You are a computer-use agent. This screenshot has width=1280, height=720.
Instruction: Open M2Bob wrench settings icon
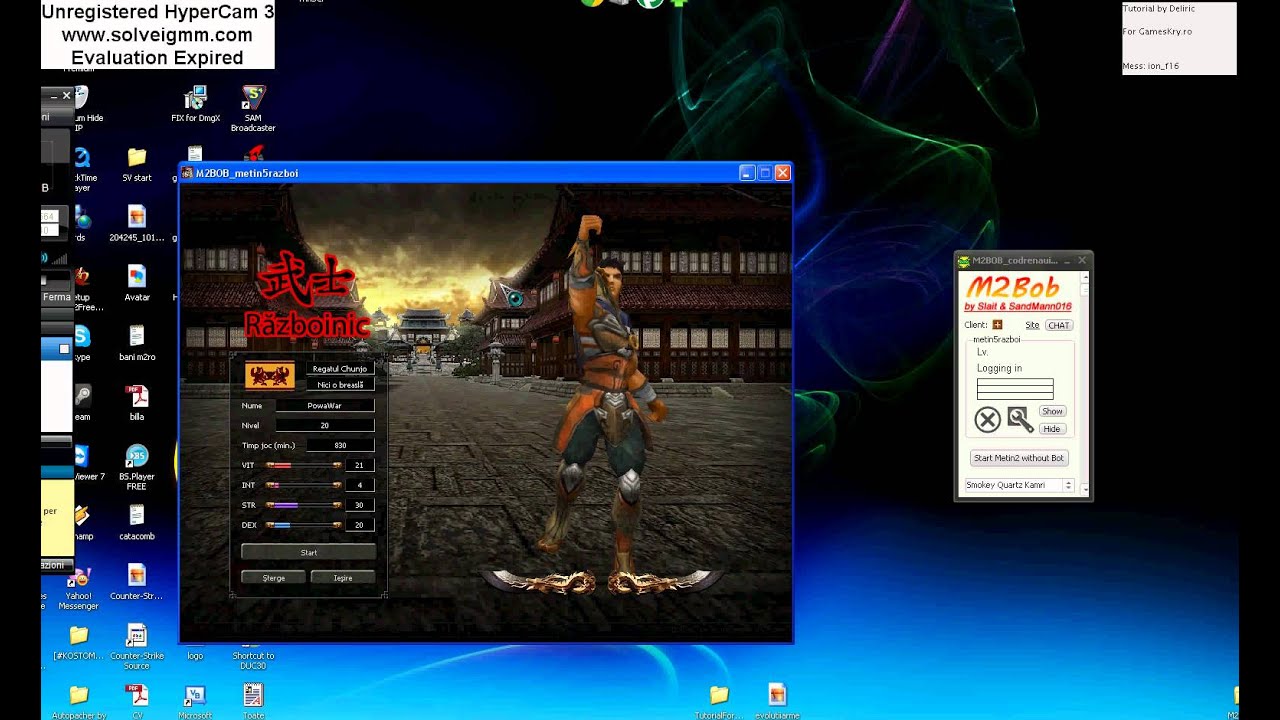[1020, 420]
